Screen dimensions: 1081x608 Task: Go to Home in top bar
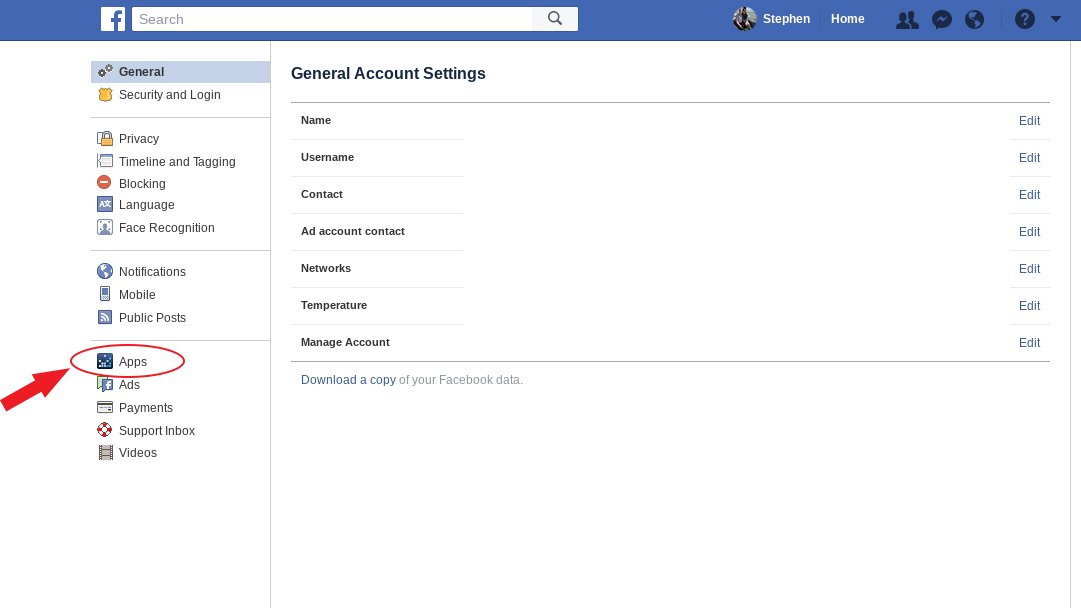[x=847, y=19]
